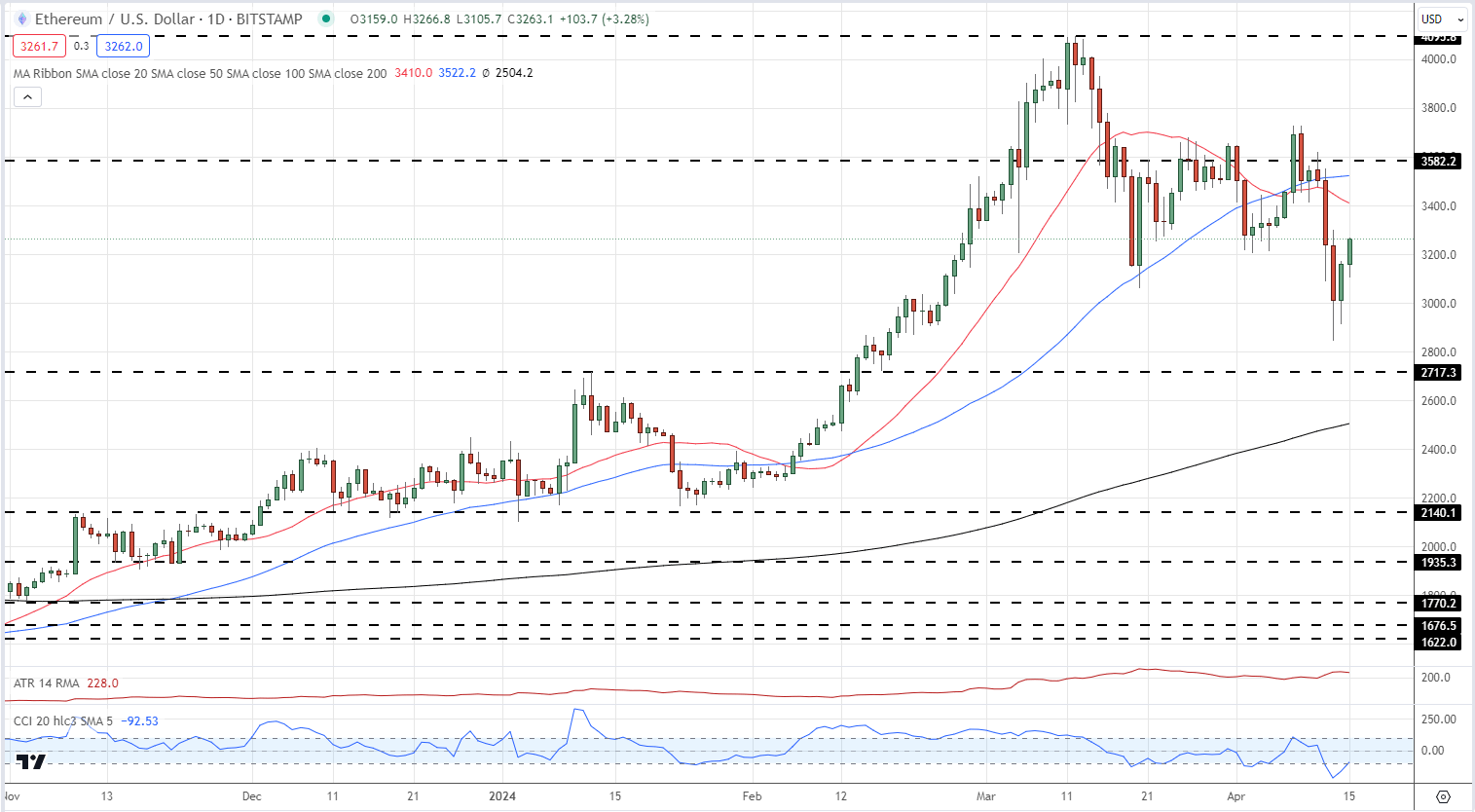Click the 3000.0 price axis tick
This screenshot has height=812, width=1475.
coord(1439,304)
